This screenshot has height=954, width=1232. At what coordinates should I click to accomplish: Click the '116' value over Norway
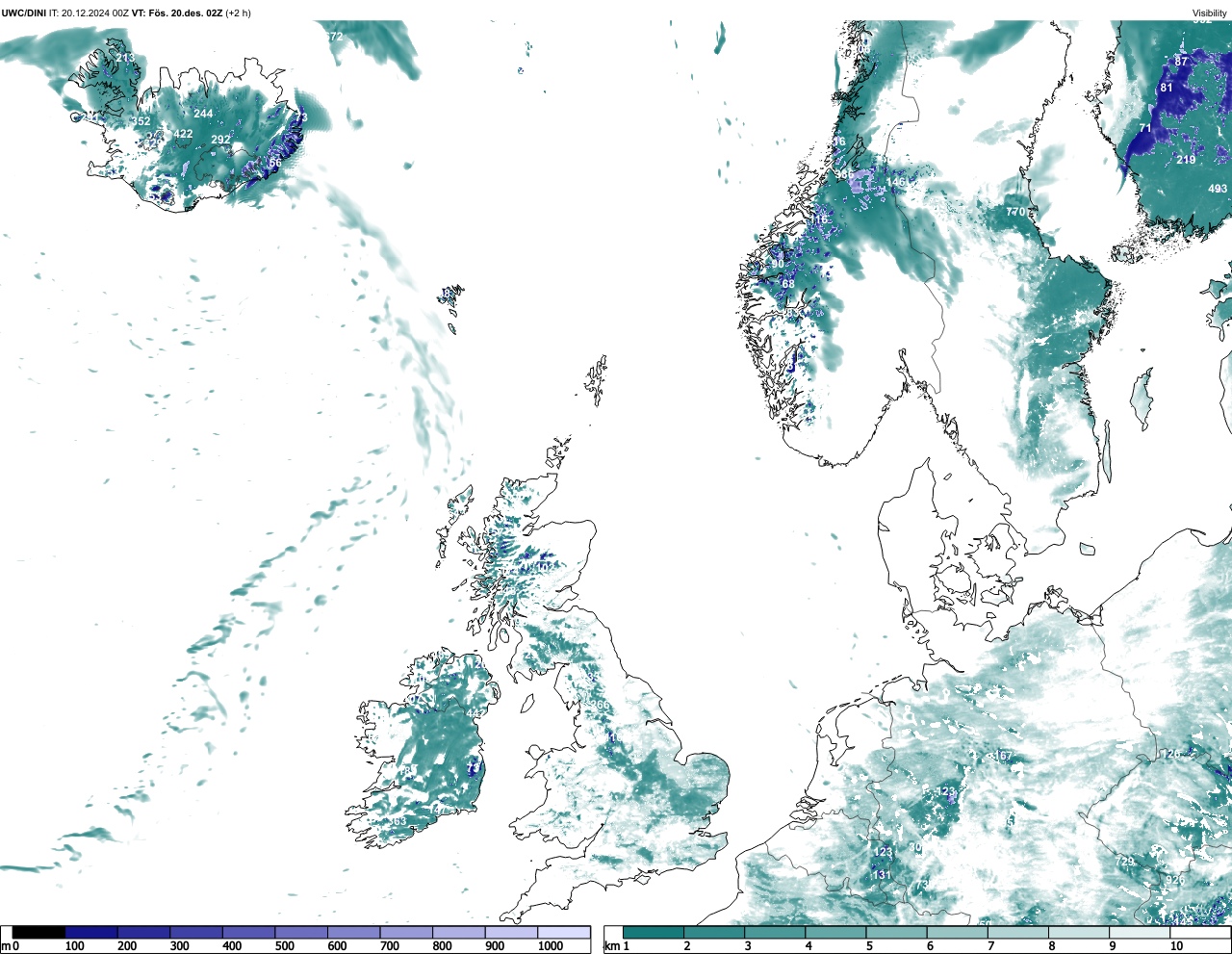pos(818,219)
